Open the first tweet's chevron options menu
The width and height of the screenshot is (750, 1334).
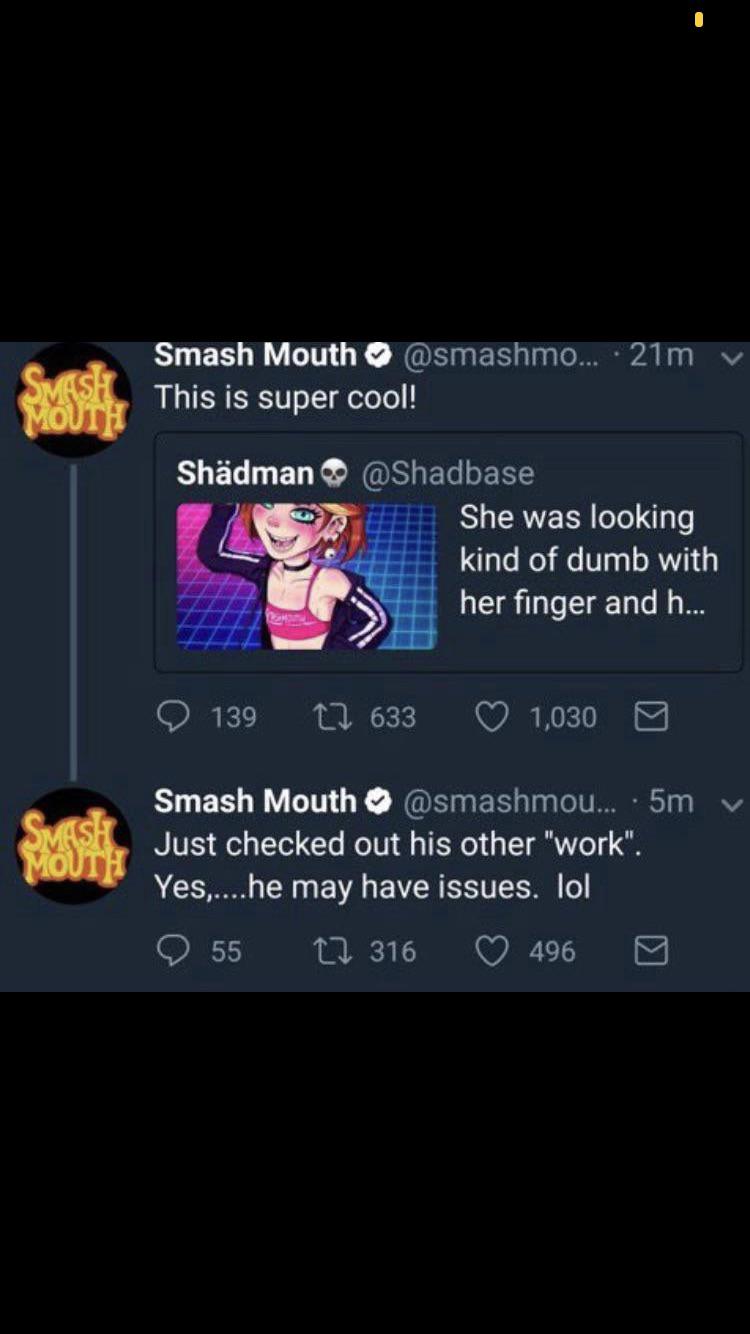coord(732,357)
